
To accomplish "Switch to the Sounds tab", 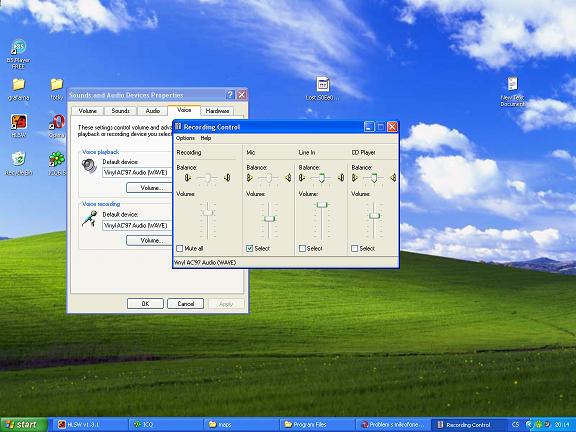I will 120,111.
